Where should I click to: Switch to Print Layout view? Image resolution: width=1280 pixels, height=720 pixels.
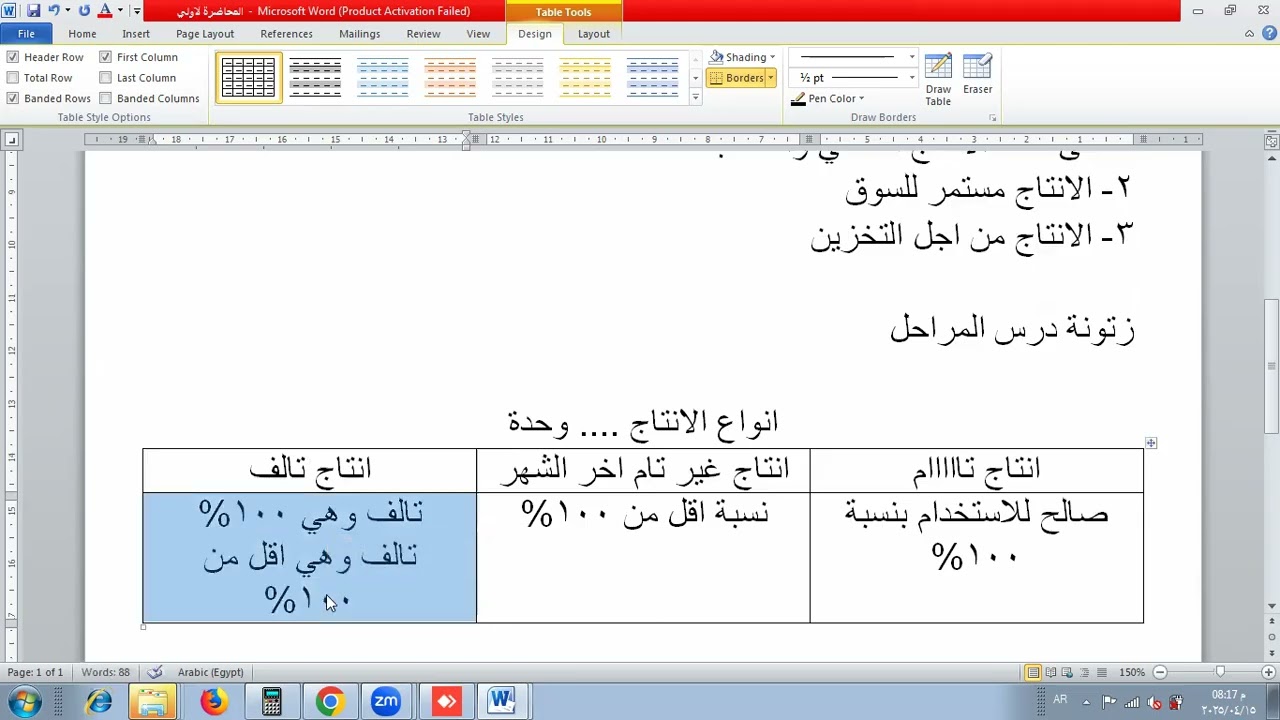tap(1033, 672)
